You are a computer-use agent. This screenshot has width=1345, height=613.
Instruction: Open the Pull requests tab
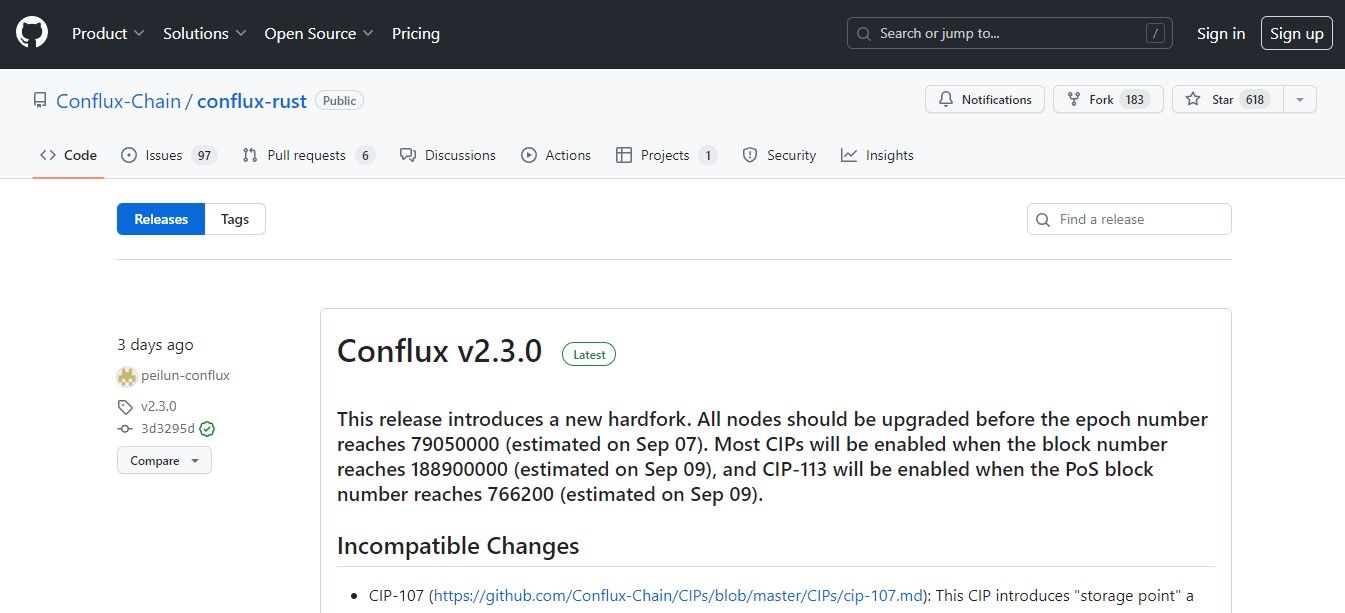(308, 155)
